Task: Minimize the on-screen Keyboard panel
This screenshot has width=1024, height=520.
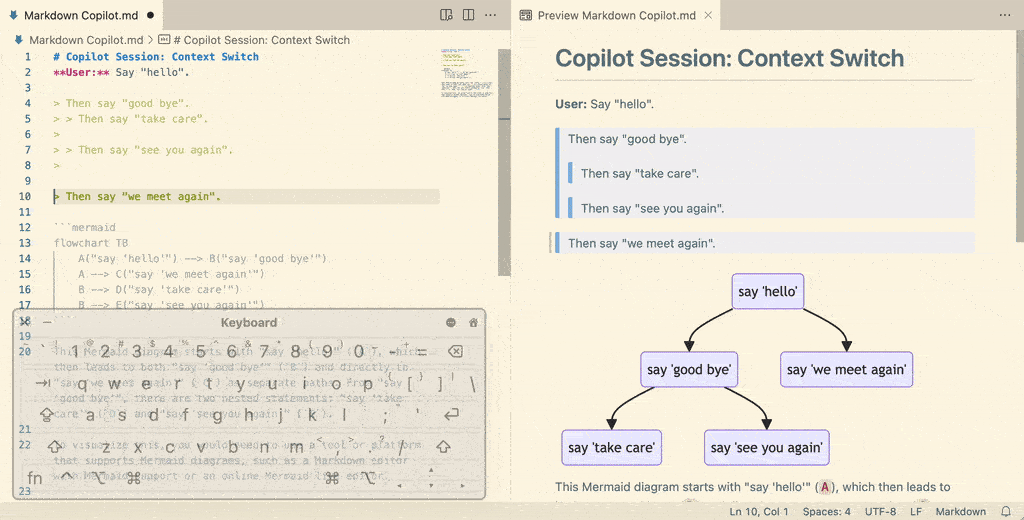Action: coord(47,321)
